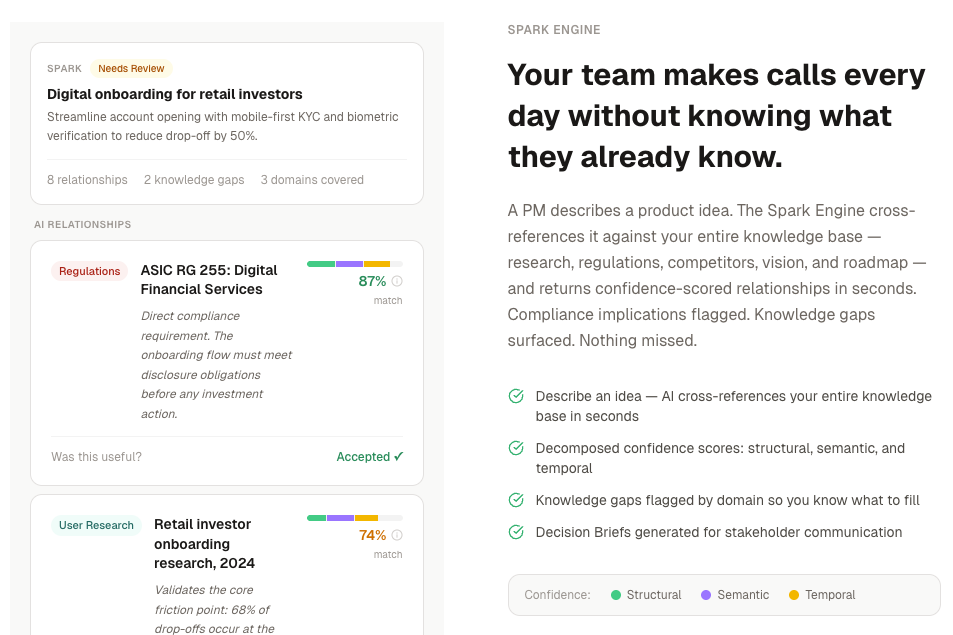The height and width of the screenshot is (635, 953).
Task: Click the confidence bar above 87% match
Action: [x=355, y=264]
